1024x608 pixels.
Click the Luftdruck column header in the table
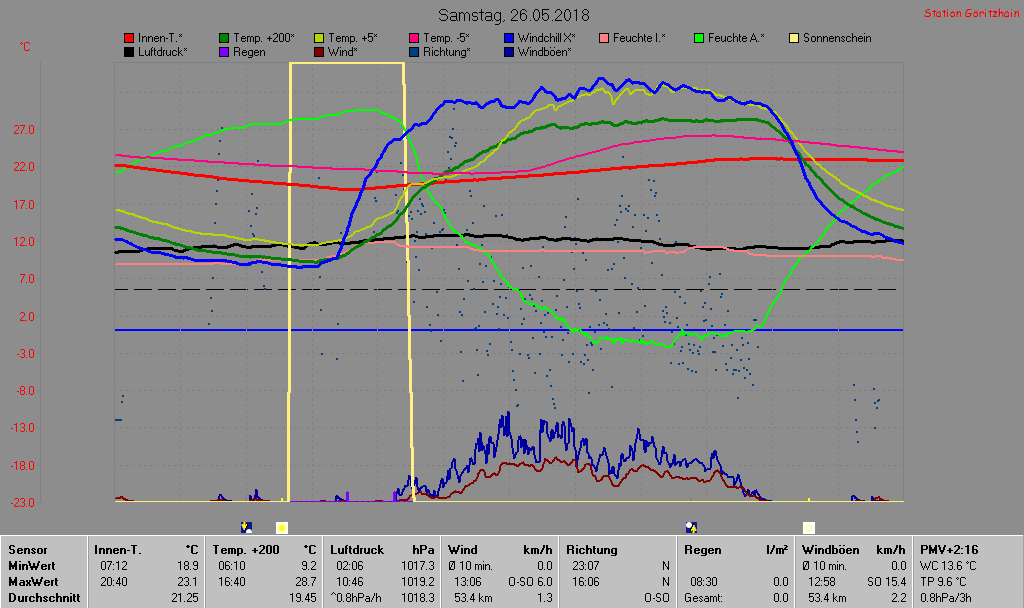pos(357,550)
